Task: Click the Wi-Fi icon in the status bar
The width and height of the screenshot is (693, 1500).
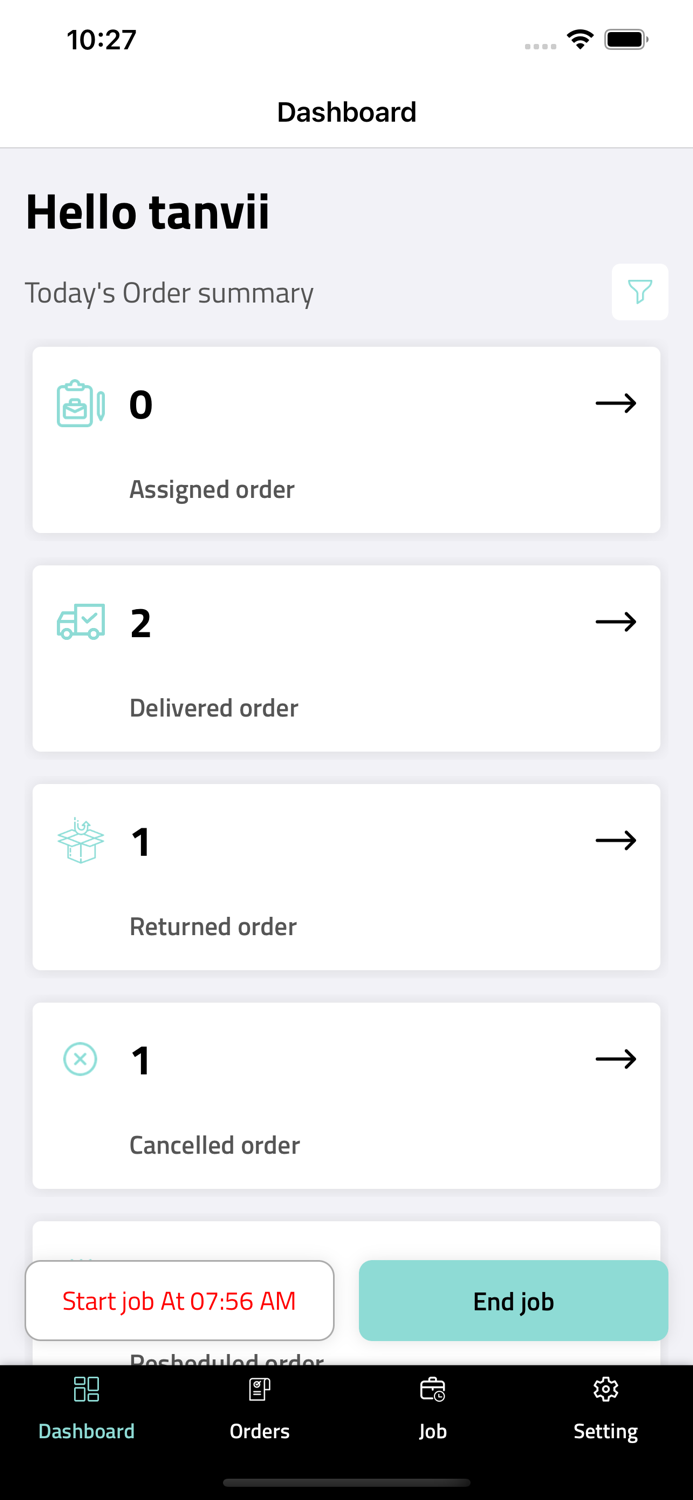Action: tap(580, 39)
